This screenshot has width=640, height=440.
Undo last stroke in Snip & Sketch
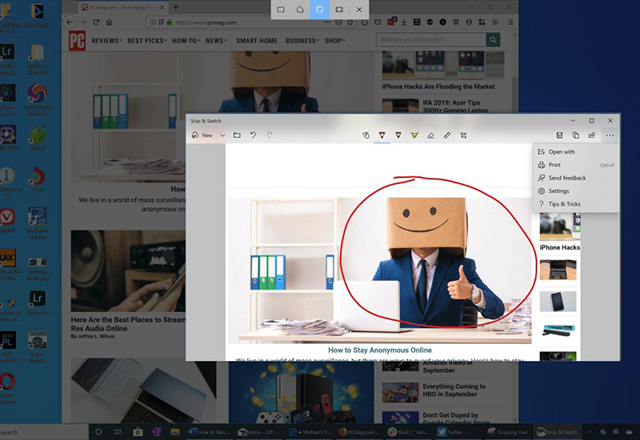[x=253, y=135]
